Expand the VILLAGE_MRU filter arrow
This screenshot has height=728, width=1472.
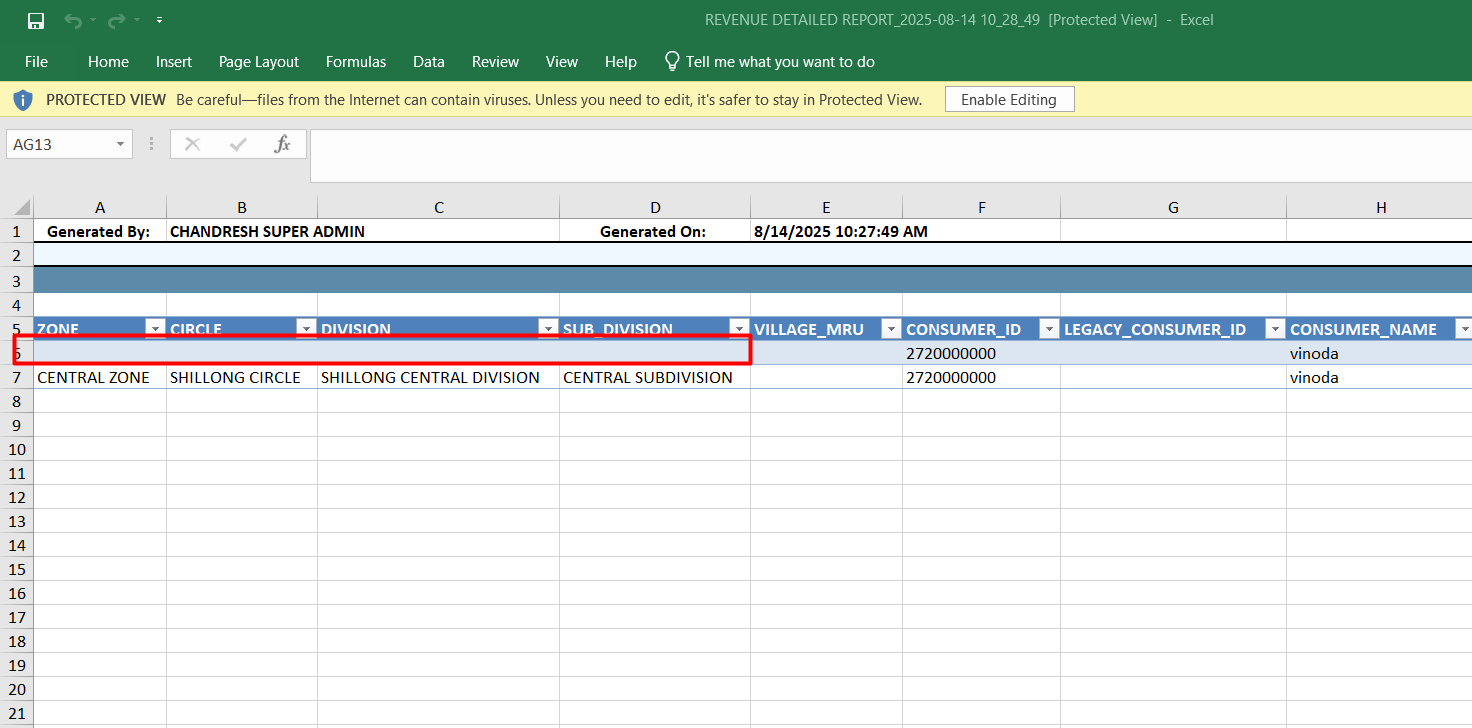pos(891,329)
